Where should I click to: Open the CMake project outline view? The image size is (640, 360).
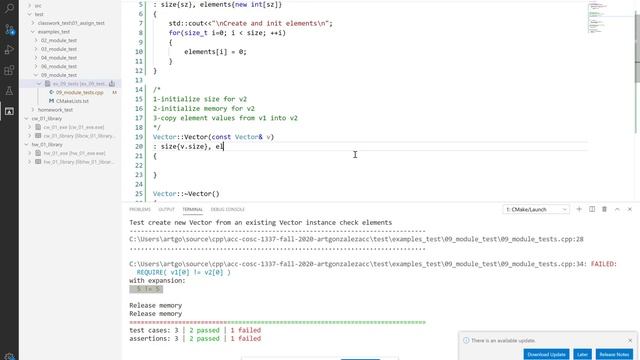click(x=9, y=111)
